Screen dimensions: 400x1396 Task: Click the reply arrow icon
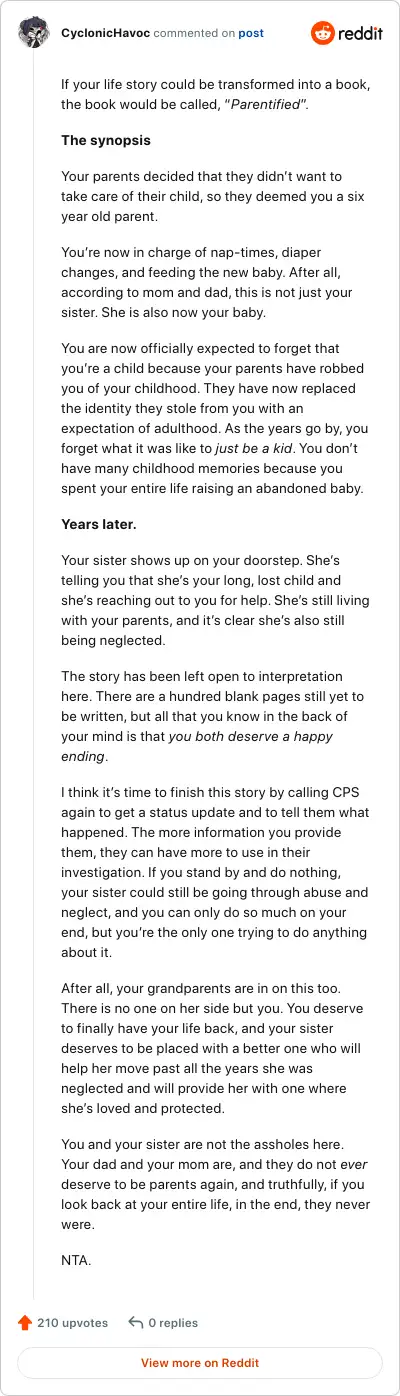(136, 1322)
